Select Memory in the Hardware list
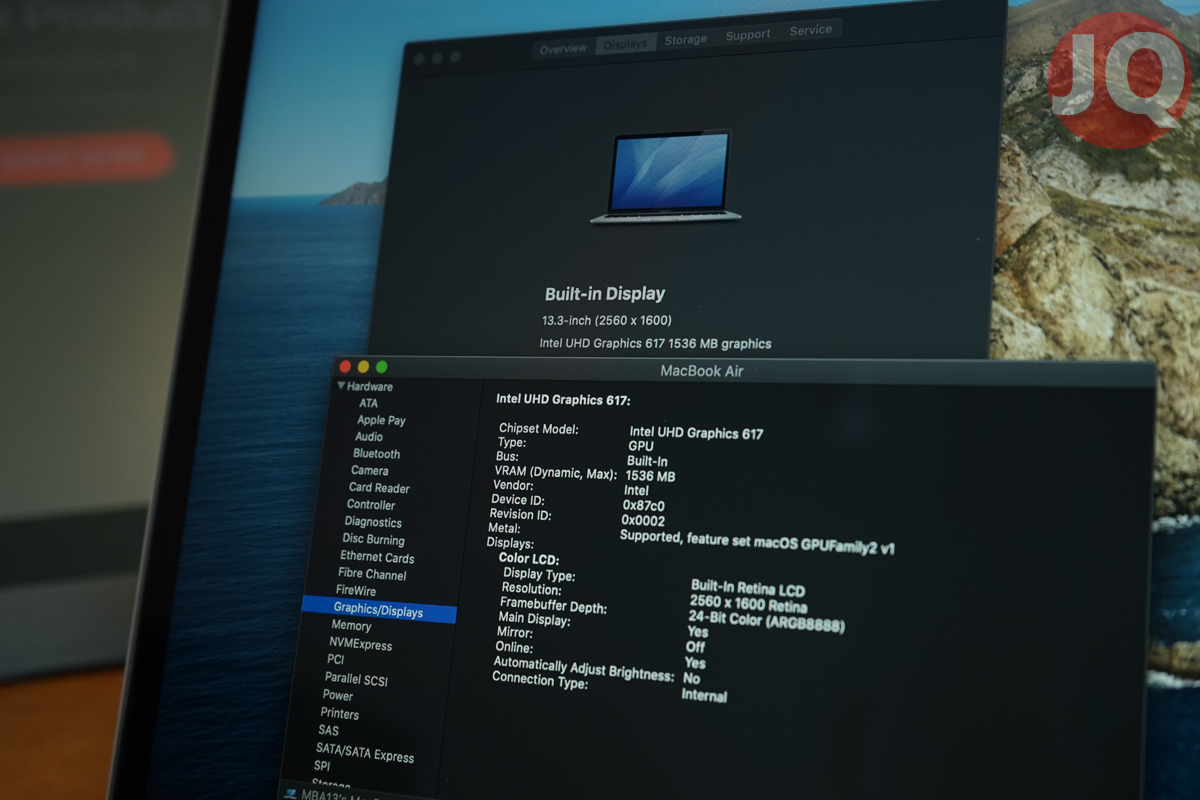The image size is (1200, 800). pos(351,626)
